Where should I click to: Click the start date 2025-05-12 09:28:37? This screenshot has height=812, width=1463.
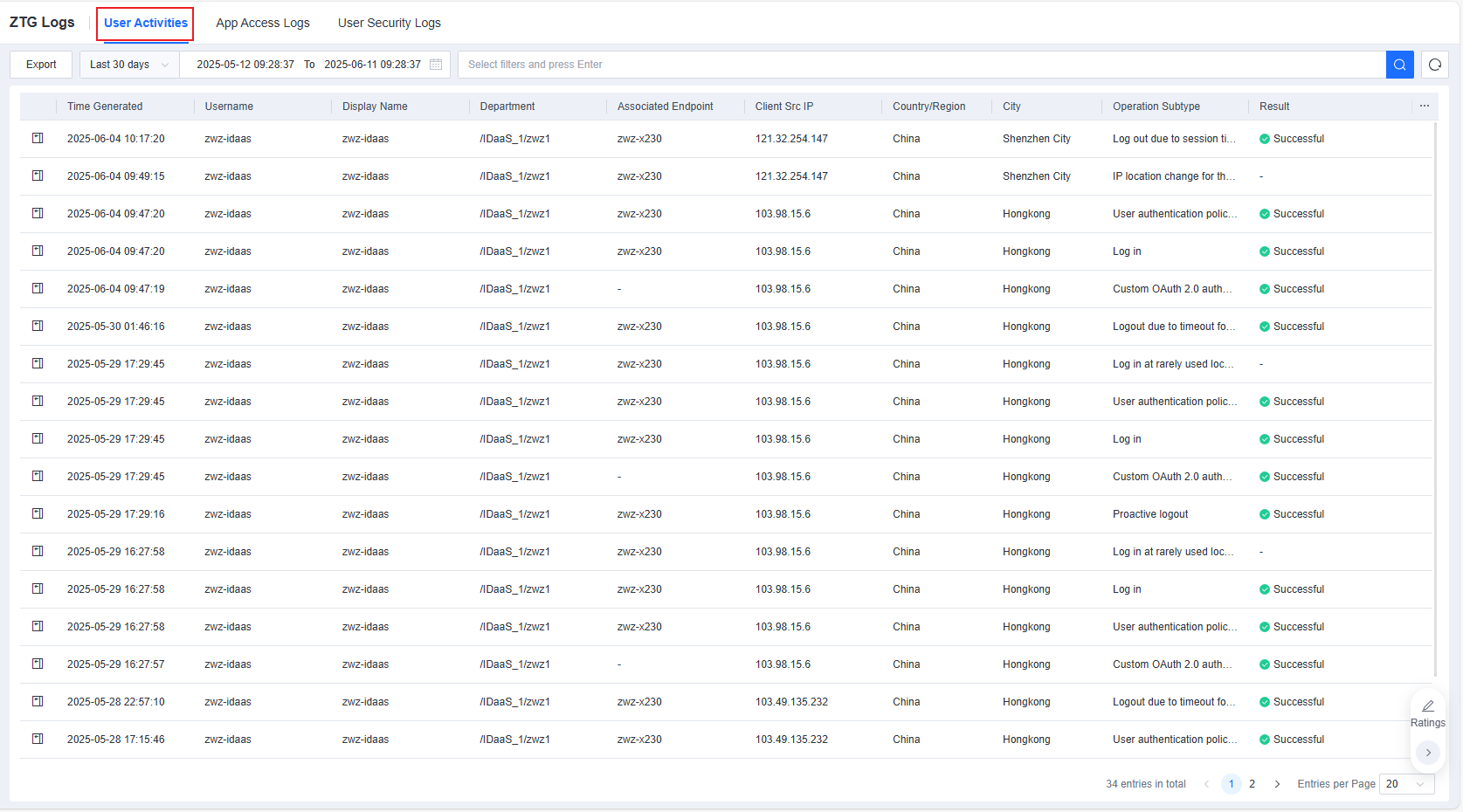tap(245, 65)
